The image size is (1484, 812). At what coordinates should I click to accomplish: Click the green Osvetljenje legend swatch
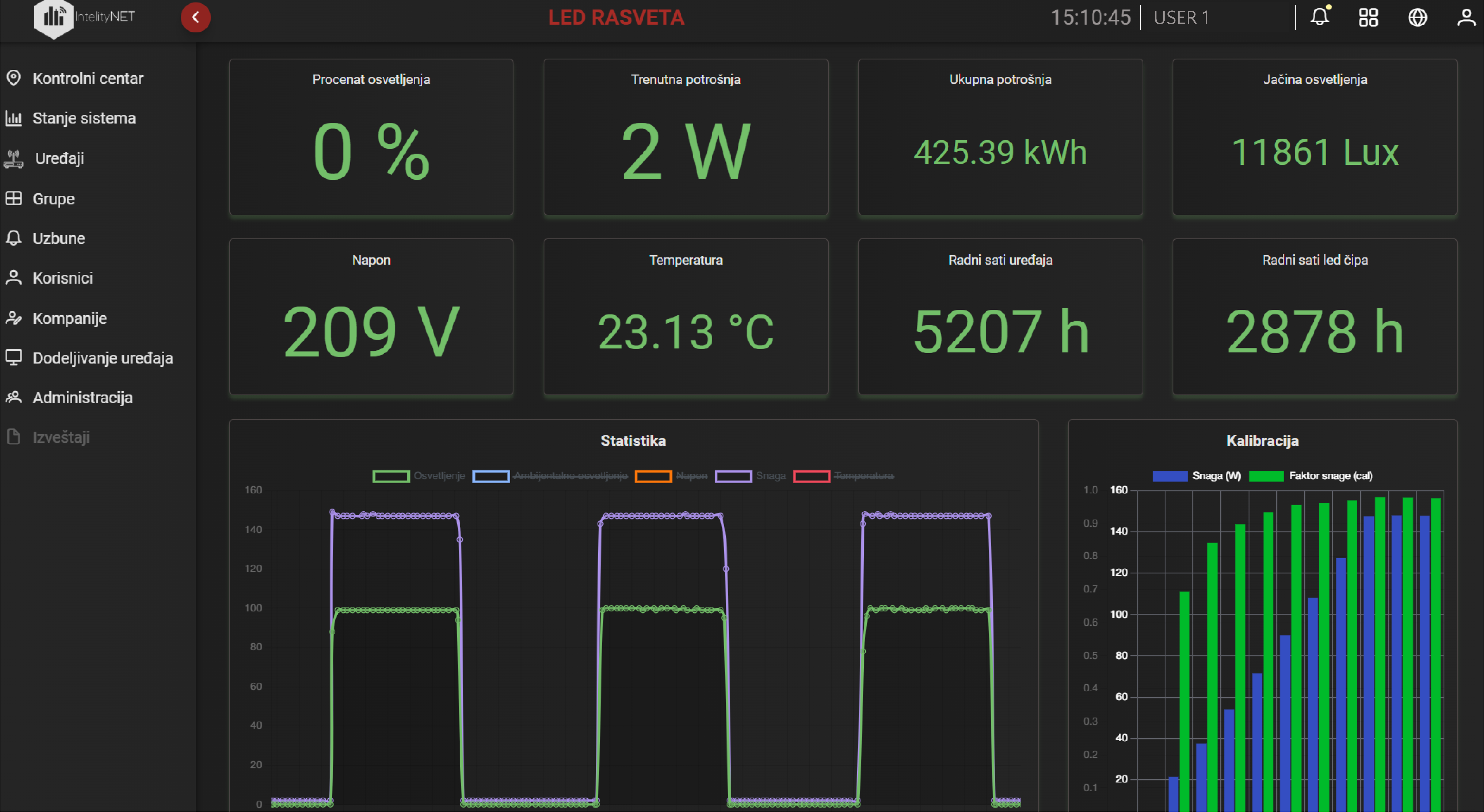[x=391, y=476]
